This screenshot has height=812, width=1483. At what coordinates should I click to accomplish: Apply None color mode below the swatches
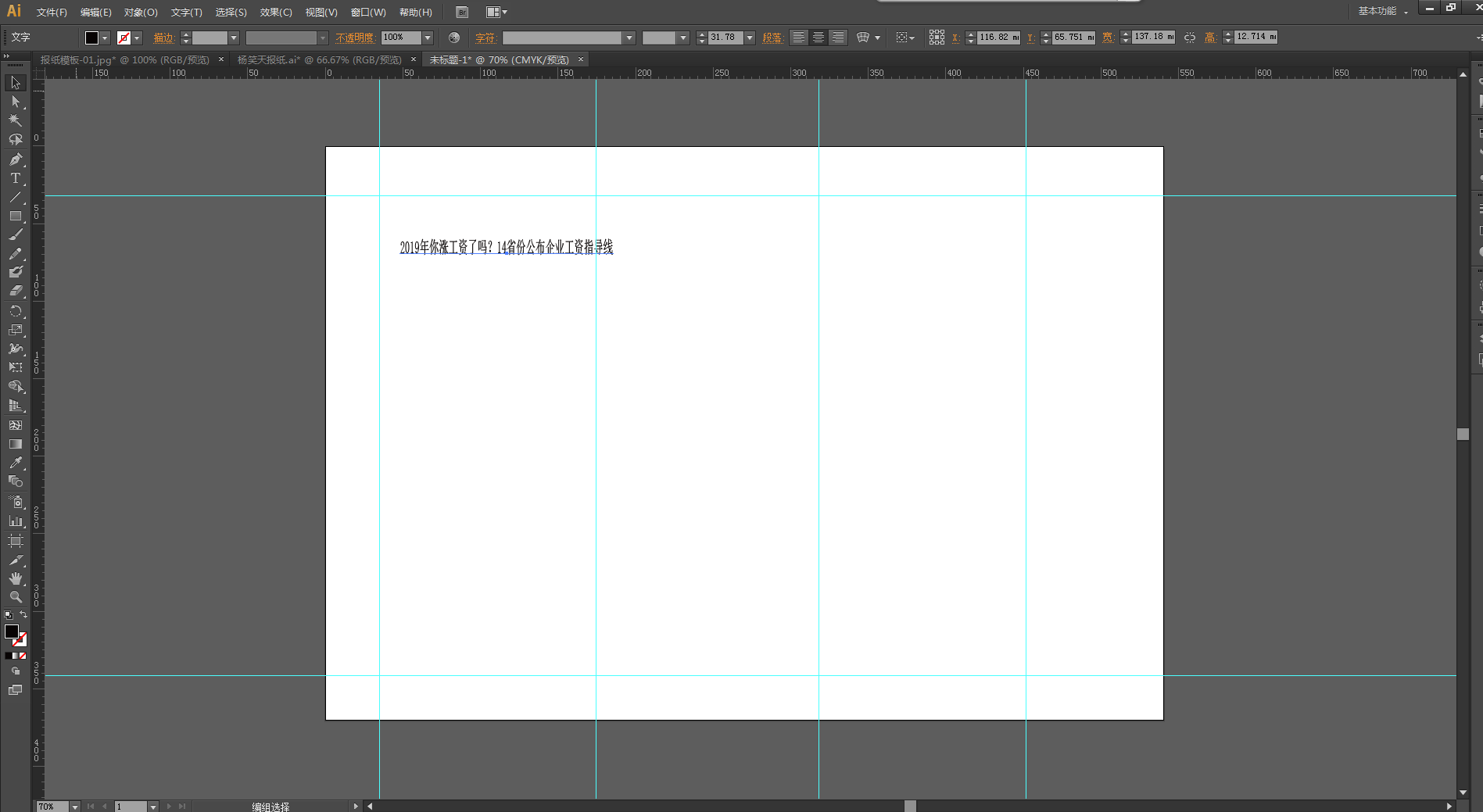[23, 656]
